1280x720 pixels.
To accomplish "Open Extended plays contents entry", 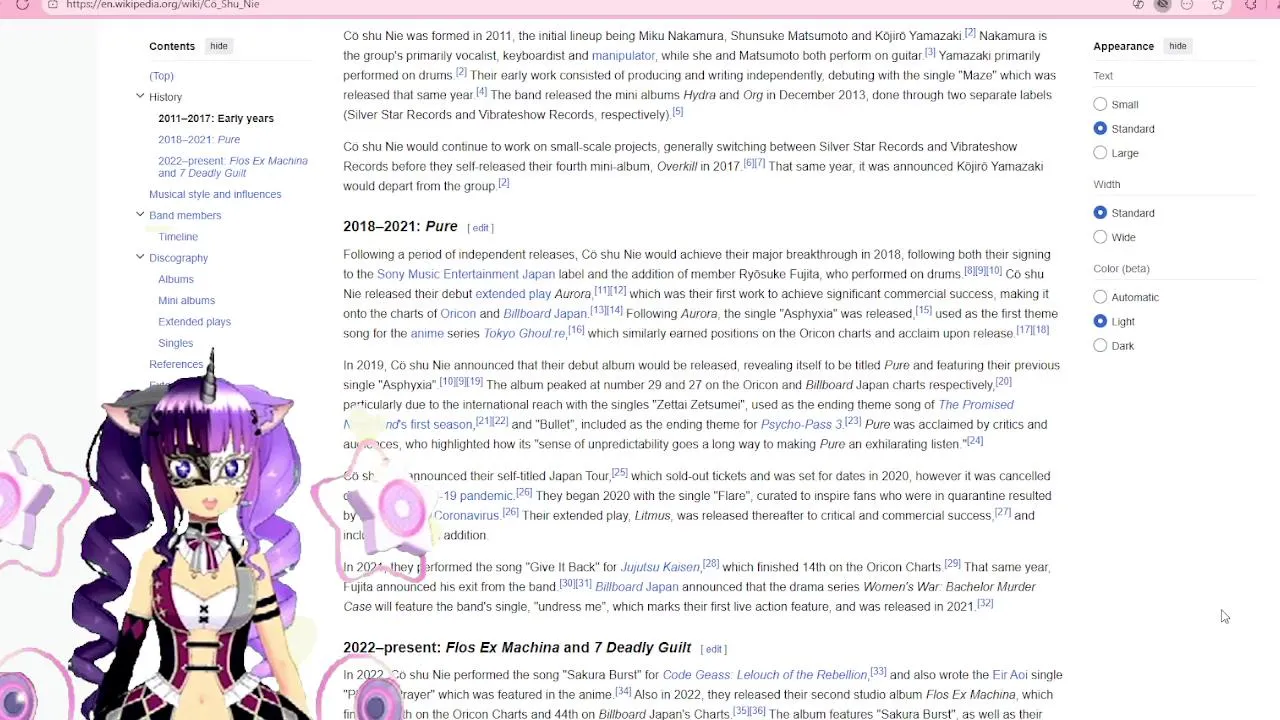I will click(x=194, y=322).
